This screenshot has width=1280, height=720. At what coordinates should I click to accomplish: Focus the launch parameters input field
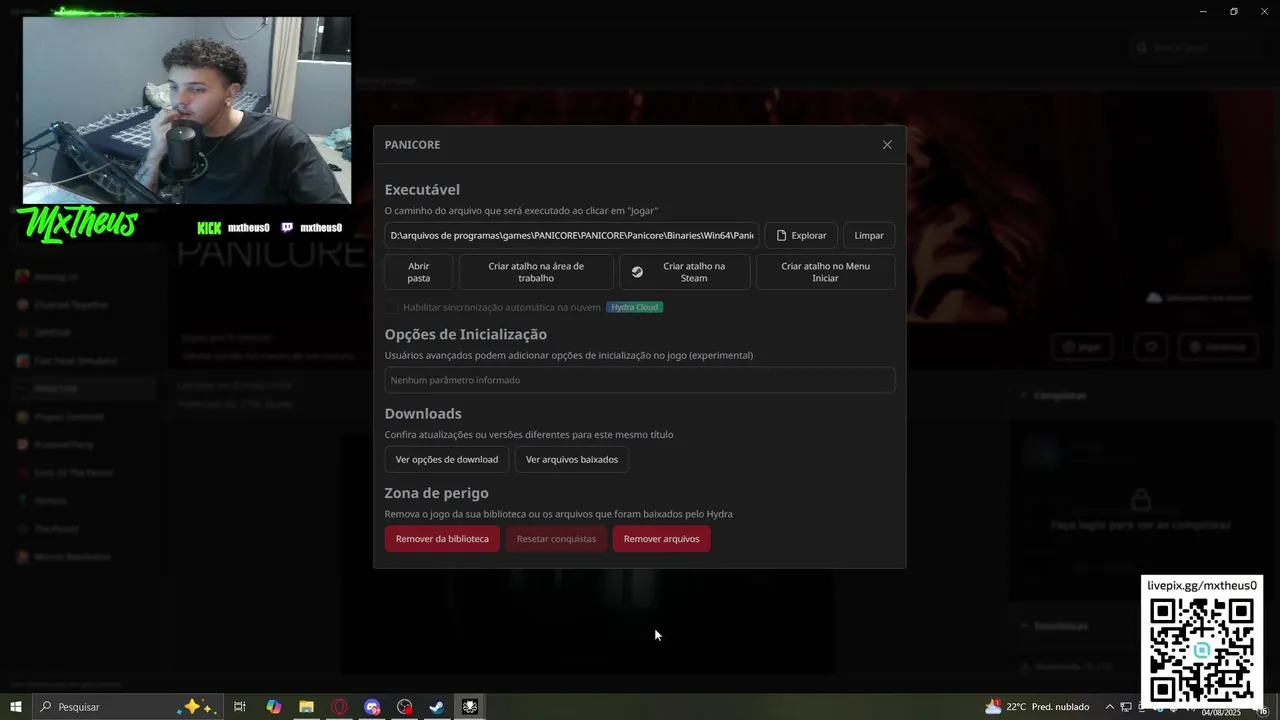click(x=640, y=380)
